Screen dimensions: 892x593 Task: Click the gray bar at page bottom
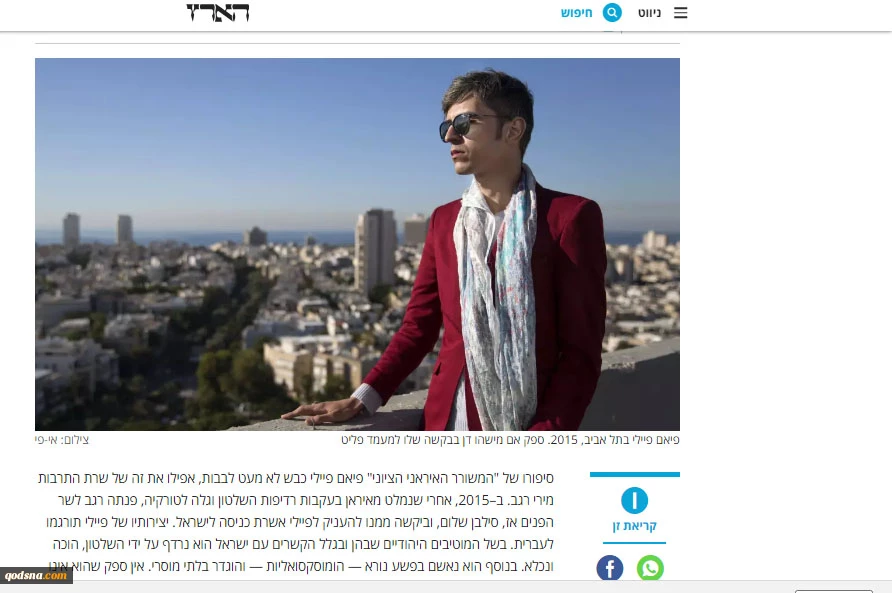446,587
